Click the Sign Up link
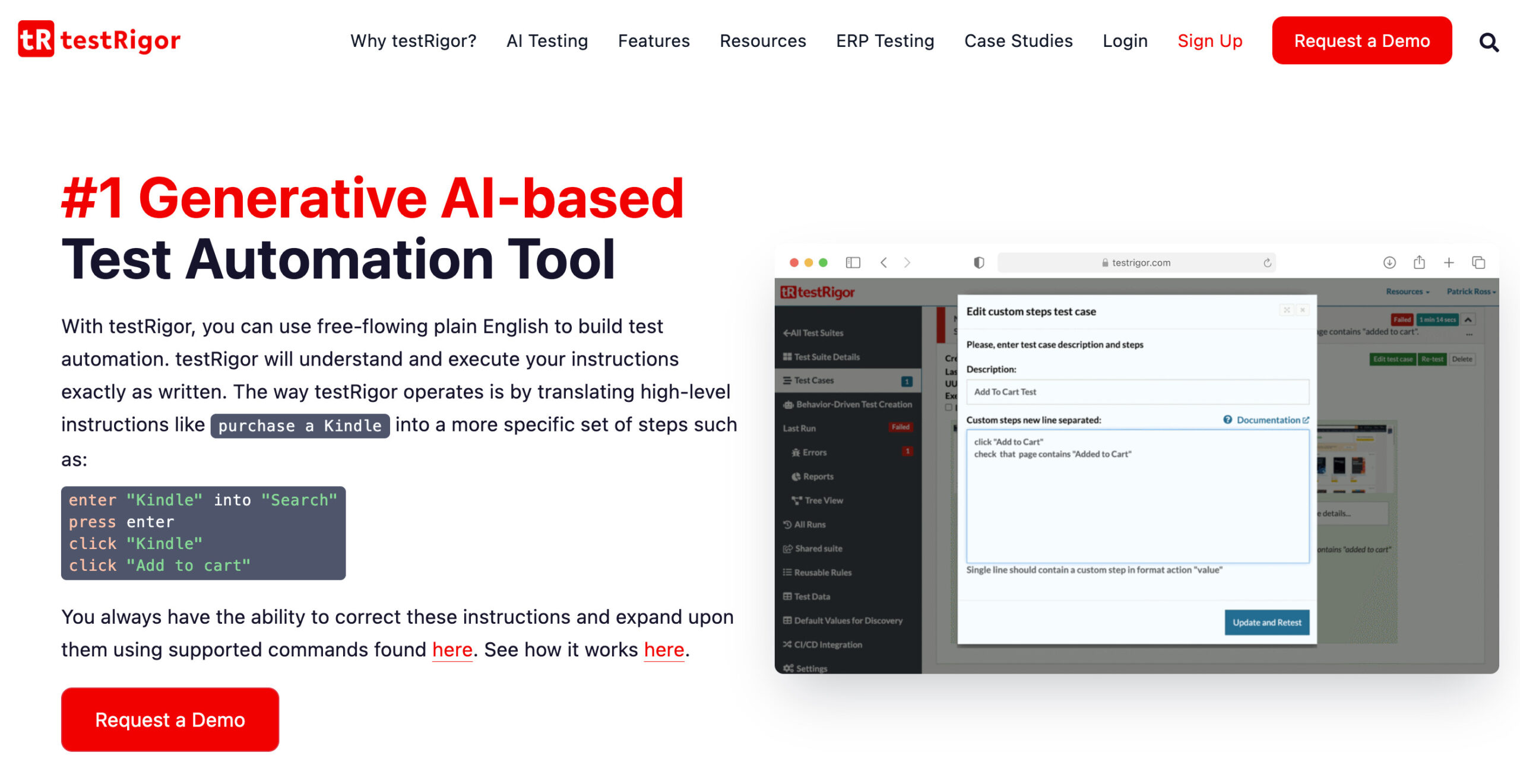The width and height of the screenshot is (1520, 784). [x=1209, y=41]
